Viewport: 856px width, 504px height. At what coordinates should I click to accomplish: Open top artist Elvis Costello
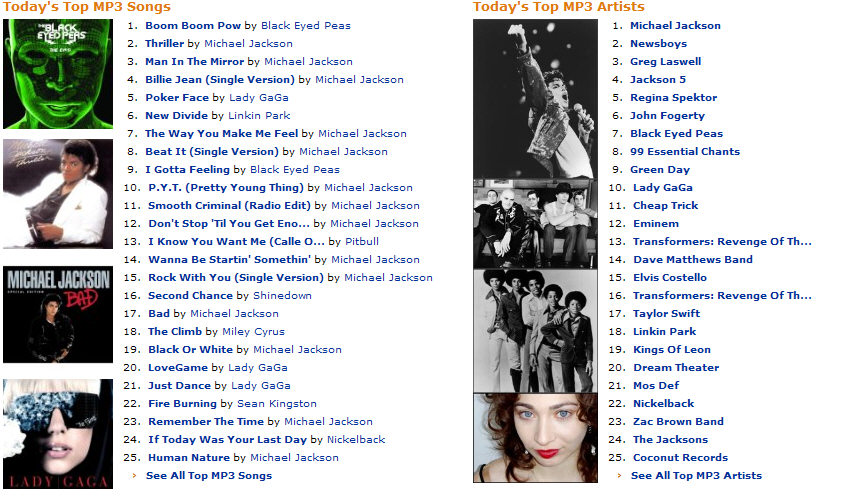(x=670, y=278)
